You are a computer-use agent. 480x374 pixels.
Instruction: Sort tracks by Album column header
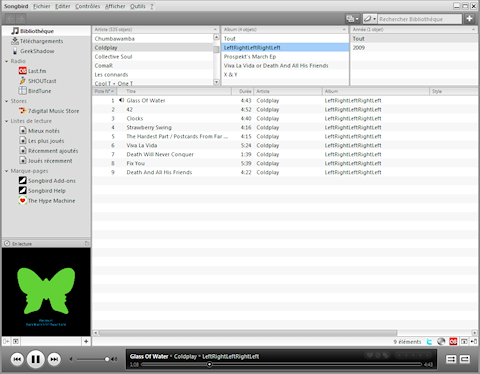coord(376,91)
